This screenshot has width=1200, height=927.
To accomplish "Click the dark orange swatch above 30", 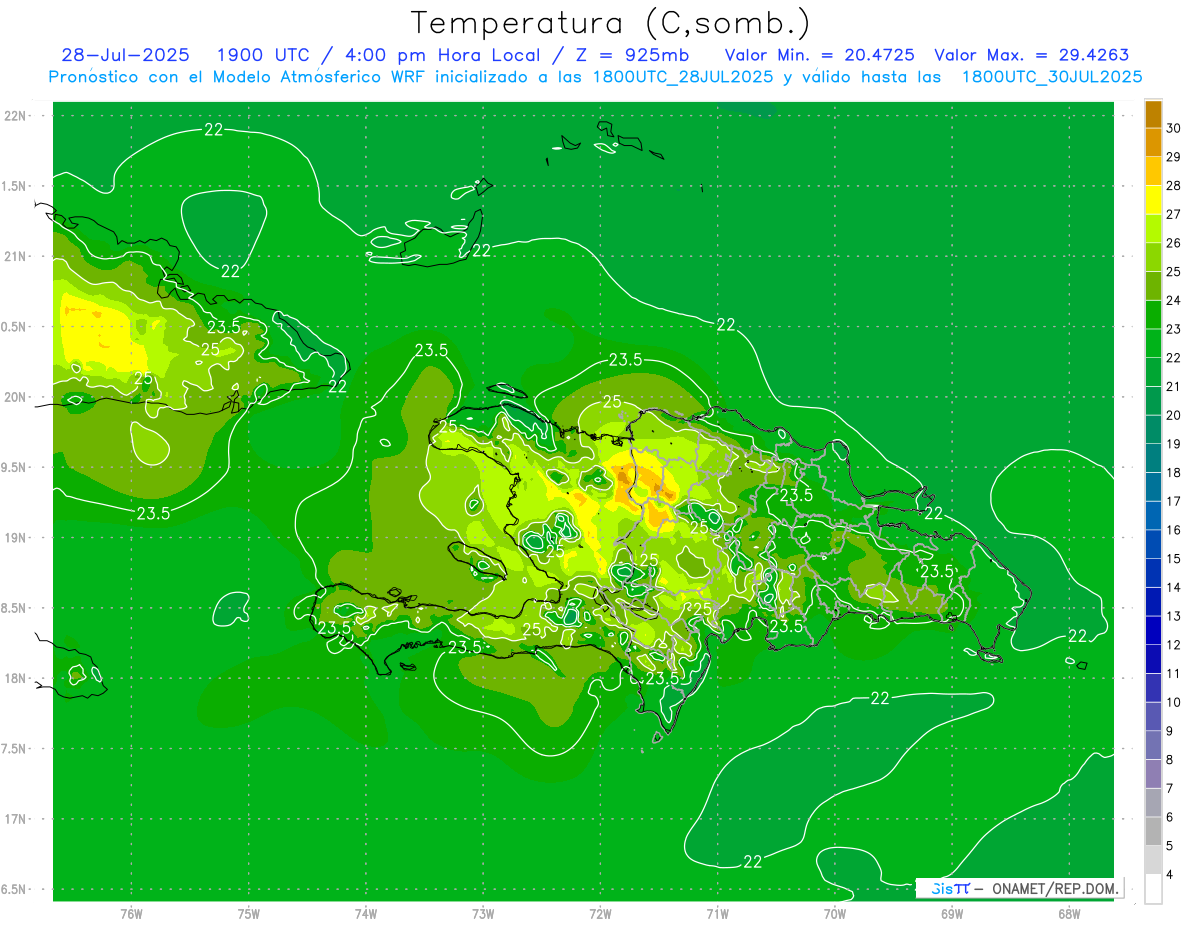I will point(1153,114).
